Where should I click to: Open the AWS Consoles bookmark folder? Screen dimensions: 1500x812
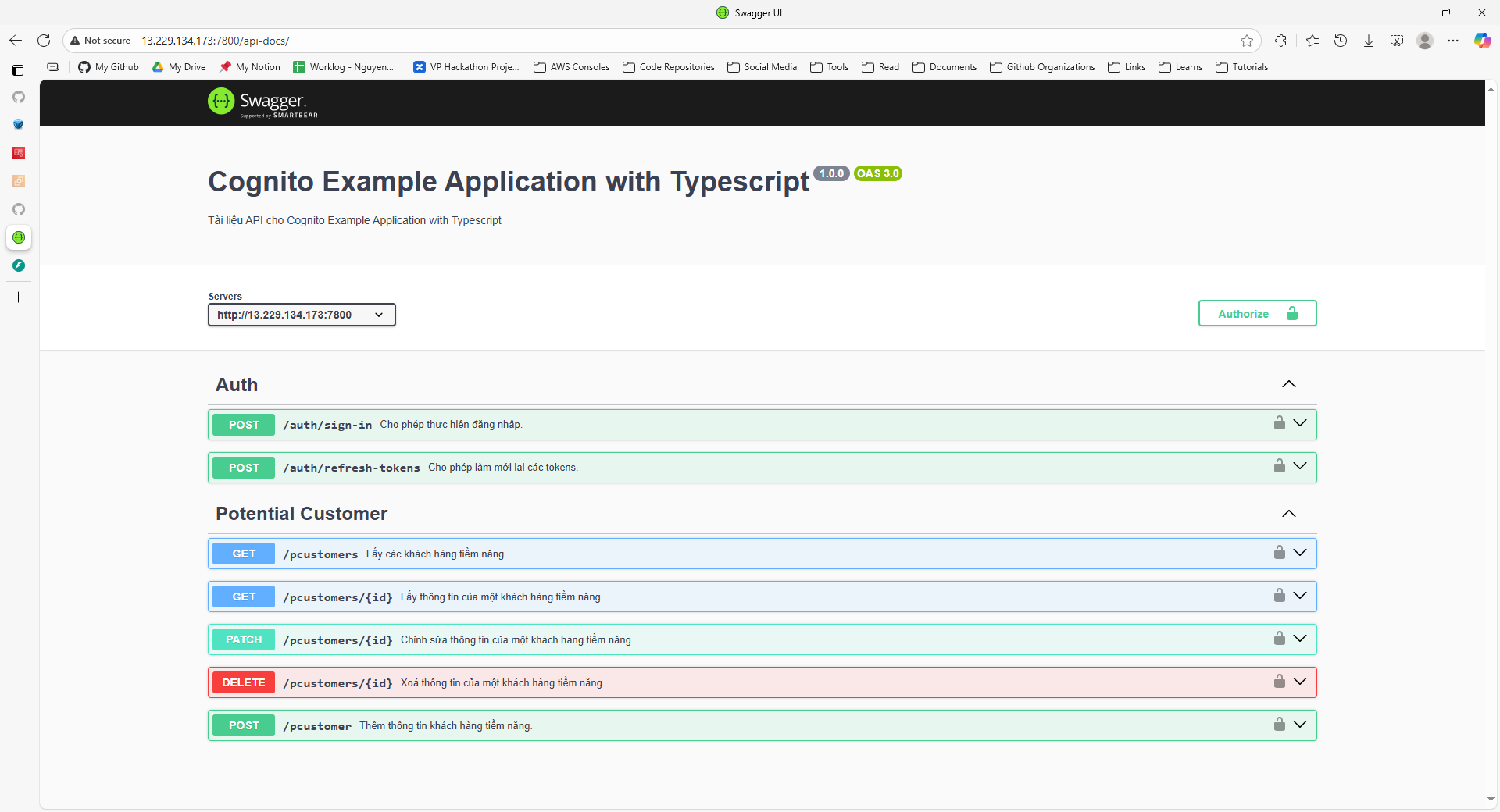pyautogui.click(x=572, y=67)
